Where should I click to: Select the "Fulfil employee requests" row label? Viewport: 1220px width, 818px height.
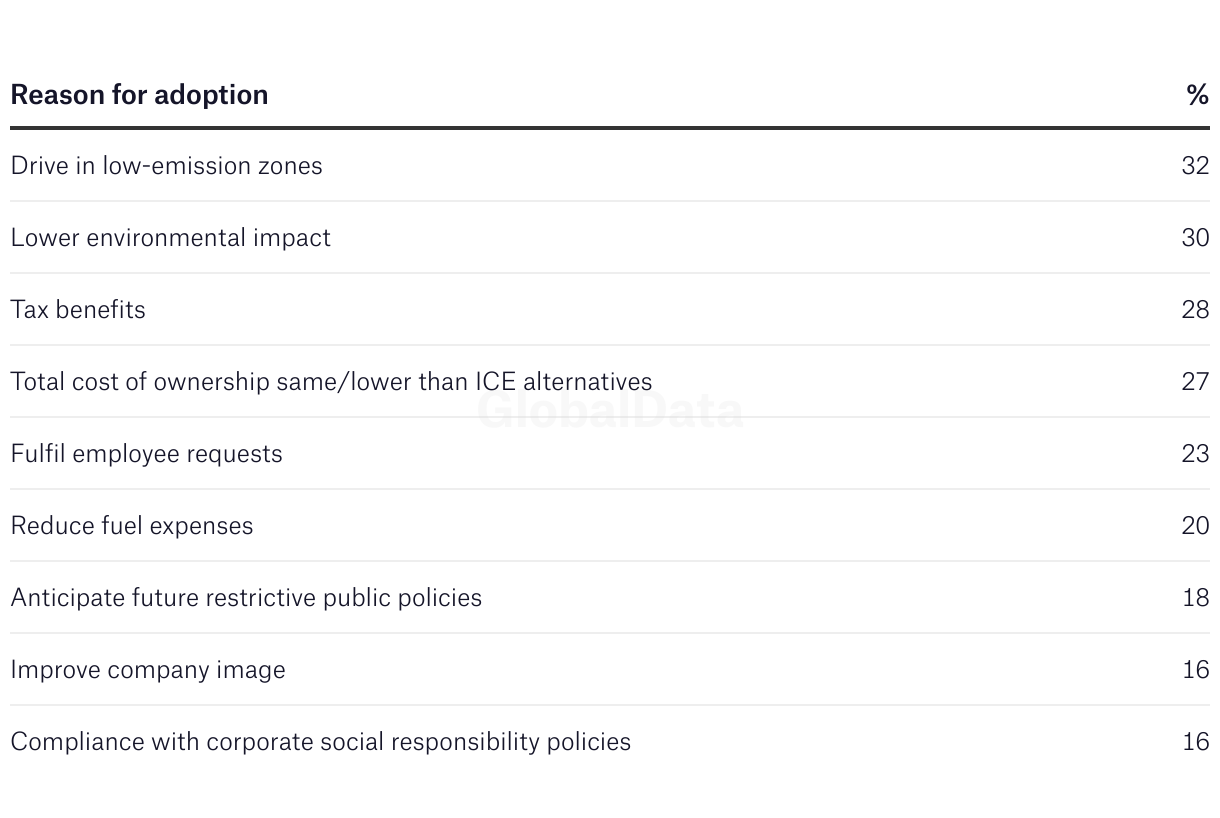tap(146, 454)
